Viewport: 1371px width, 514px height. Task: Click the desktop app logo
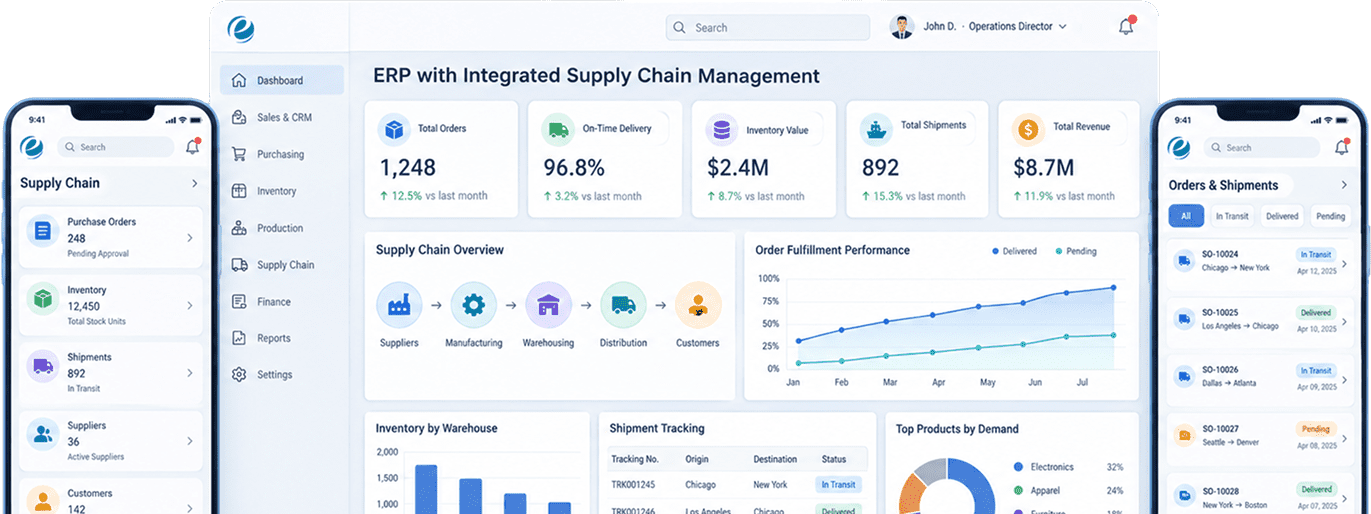(241, 29)
